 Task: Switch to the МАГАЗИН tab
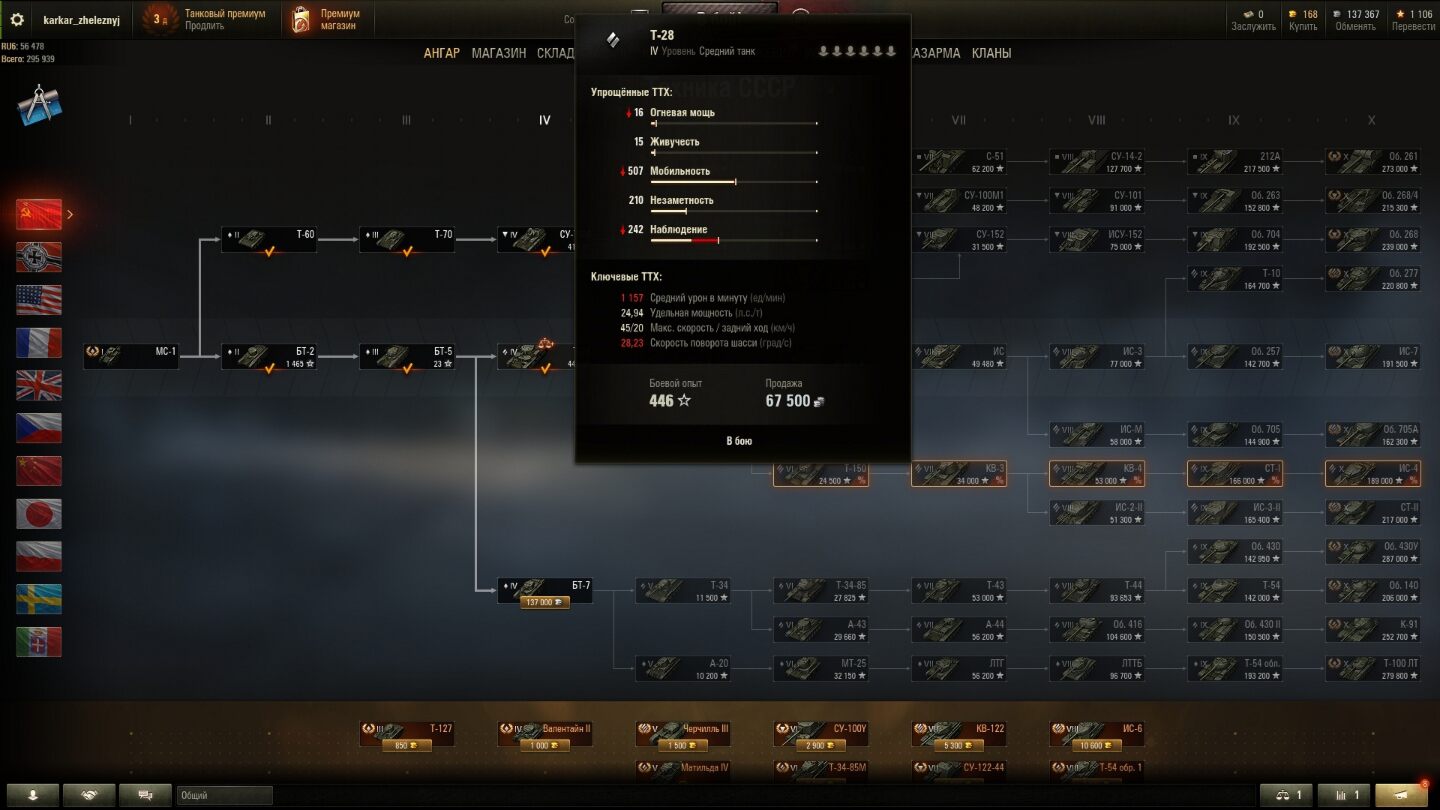tap(499, 53)
